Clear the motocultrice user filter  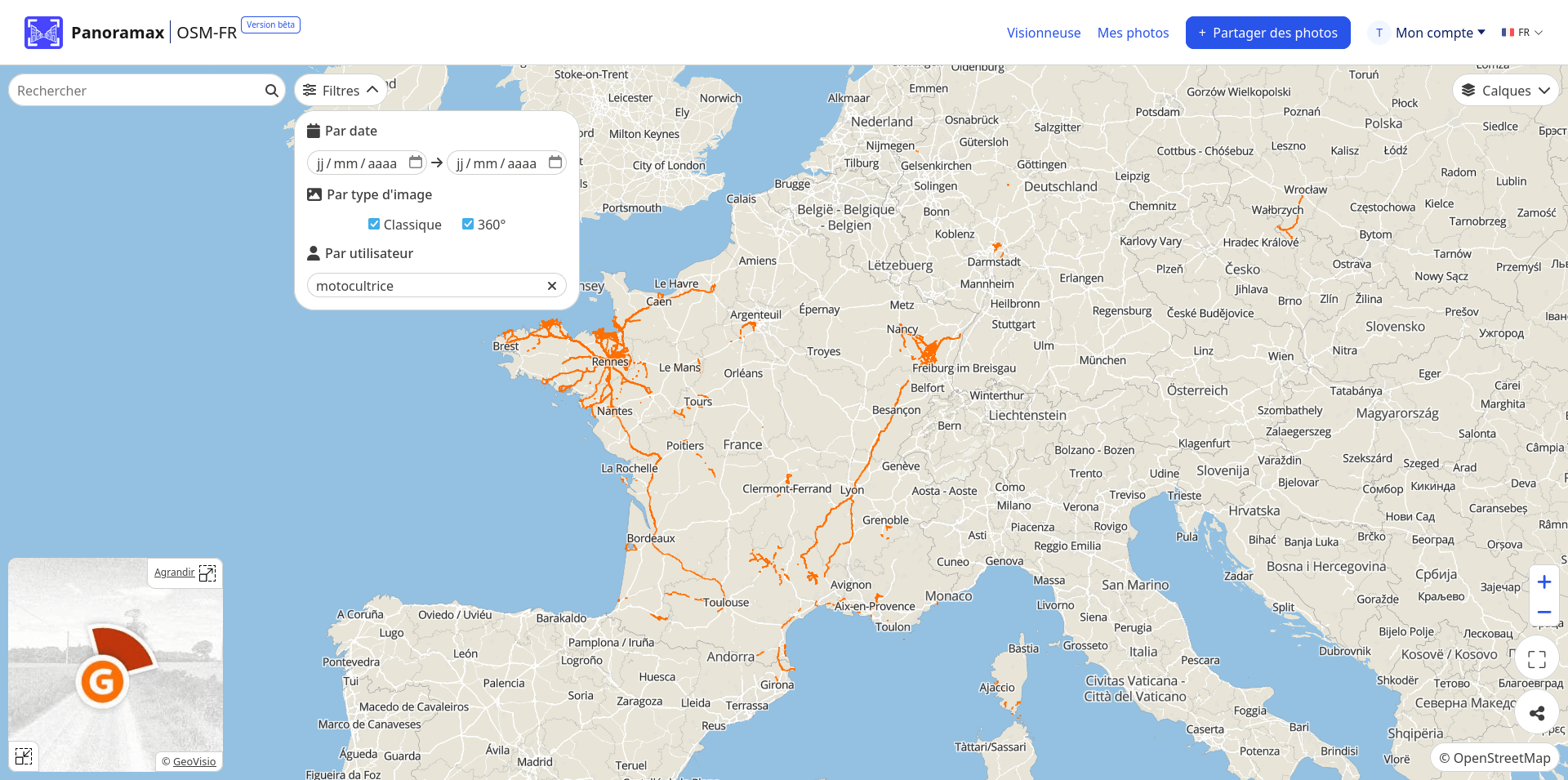[552, 286]
